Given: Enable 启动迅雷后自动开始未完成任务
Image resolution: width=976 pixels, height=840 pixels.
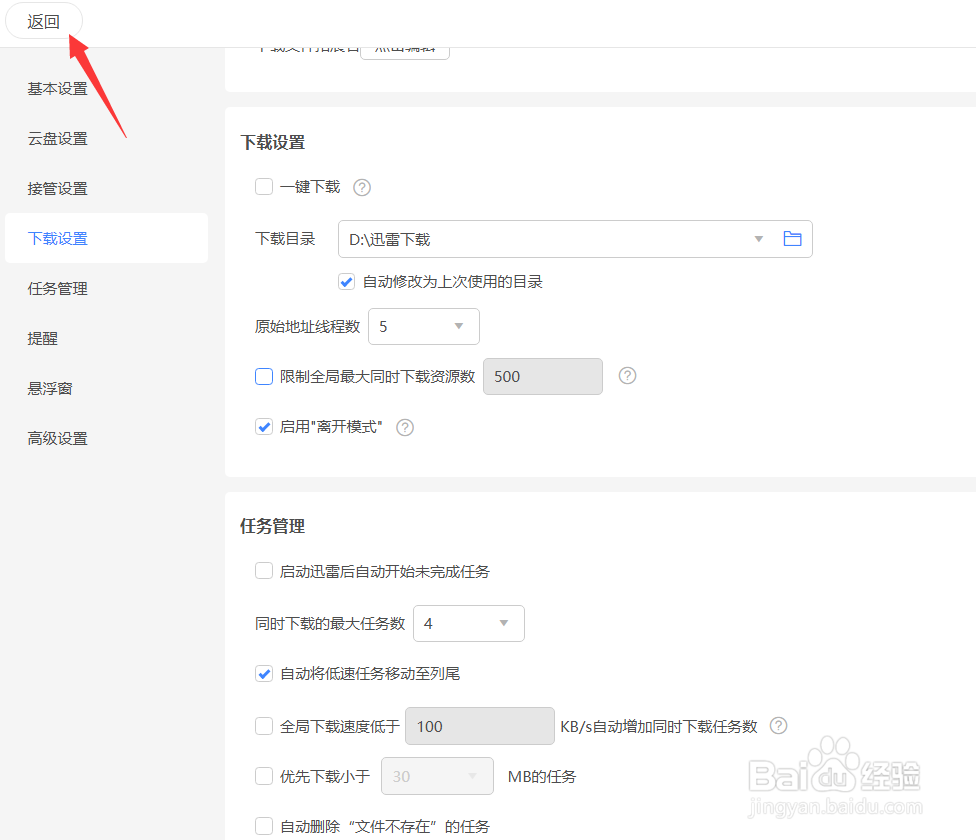Looking at the screenshot, I should point(263,568).
